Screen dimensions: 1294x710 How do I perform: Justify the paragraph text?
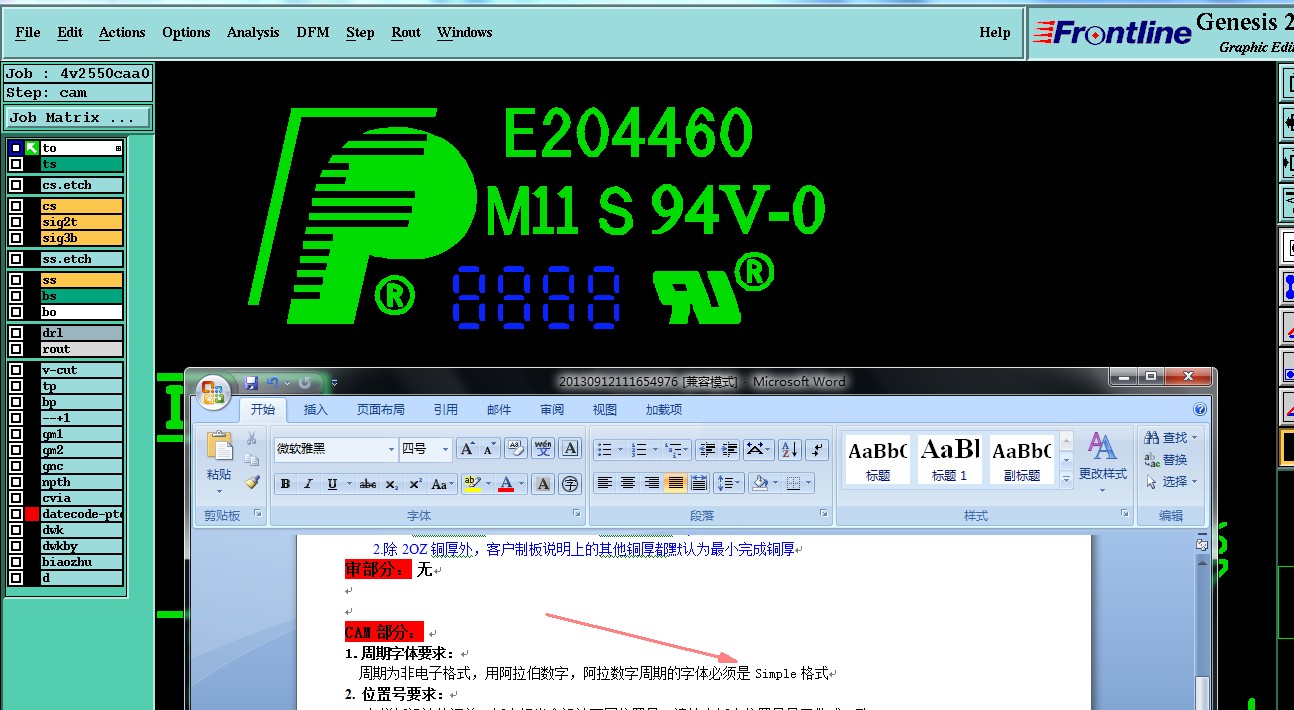tap(676, 484)
